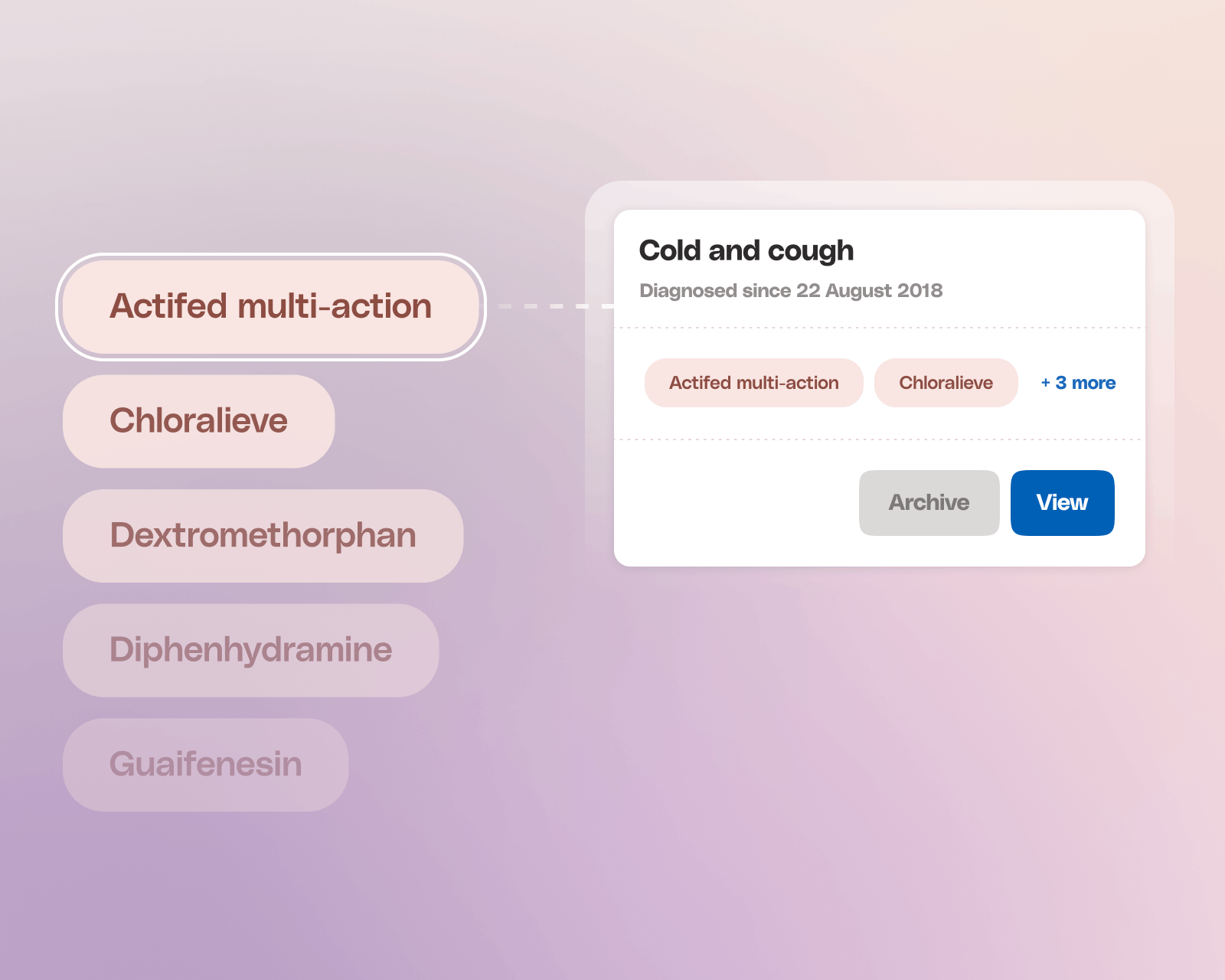Image resolution: width=1225 pixels, height=980 pixels.
Task: Click the outer ring of Actifed pill
Action: click(271, 256)
